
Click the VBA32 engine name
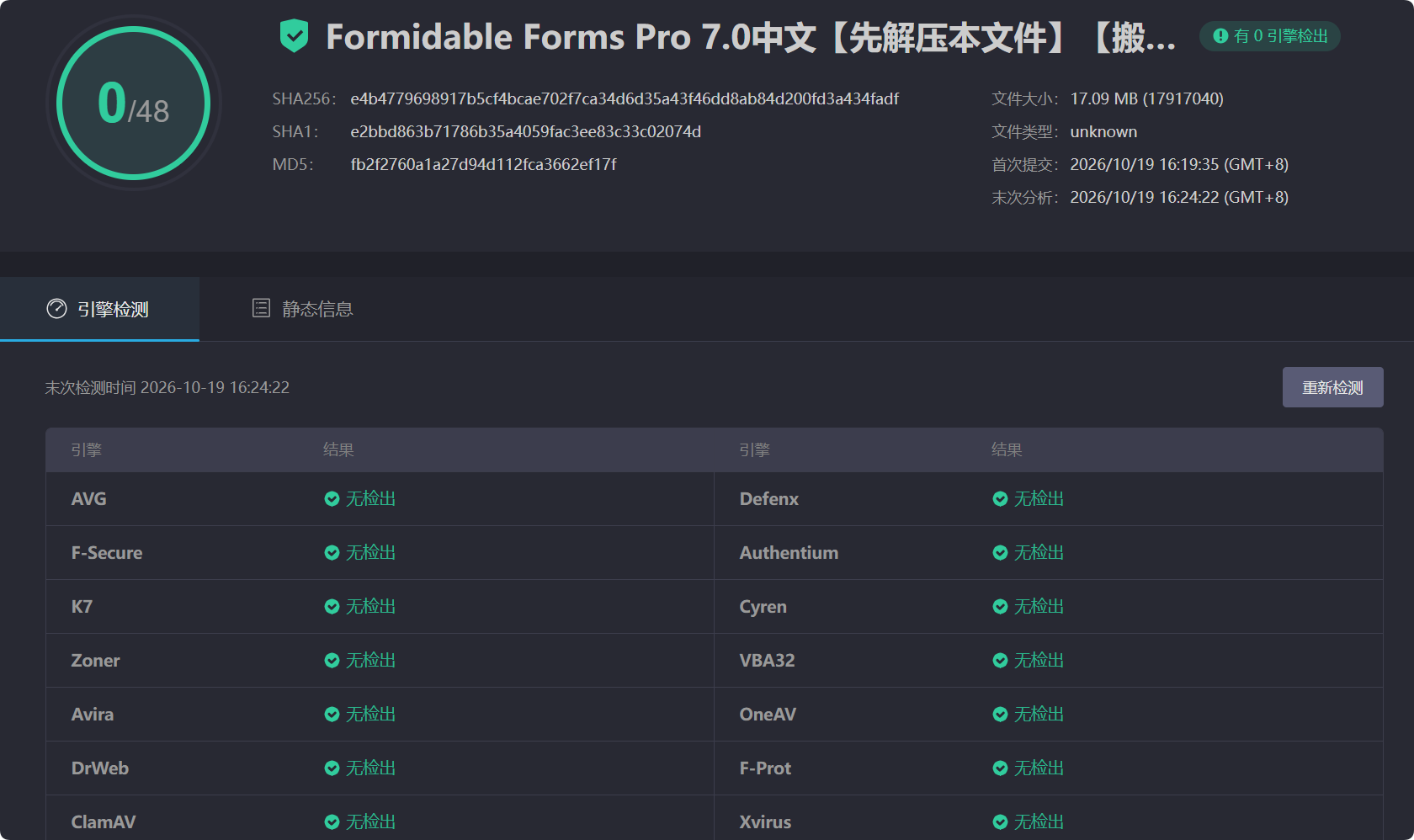[767, 660]
